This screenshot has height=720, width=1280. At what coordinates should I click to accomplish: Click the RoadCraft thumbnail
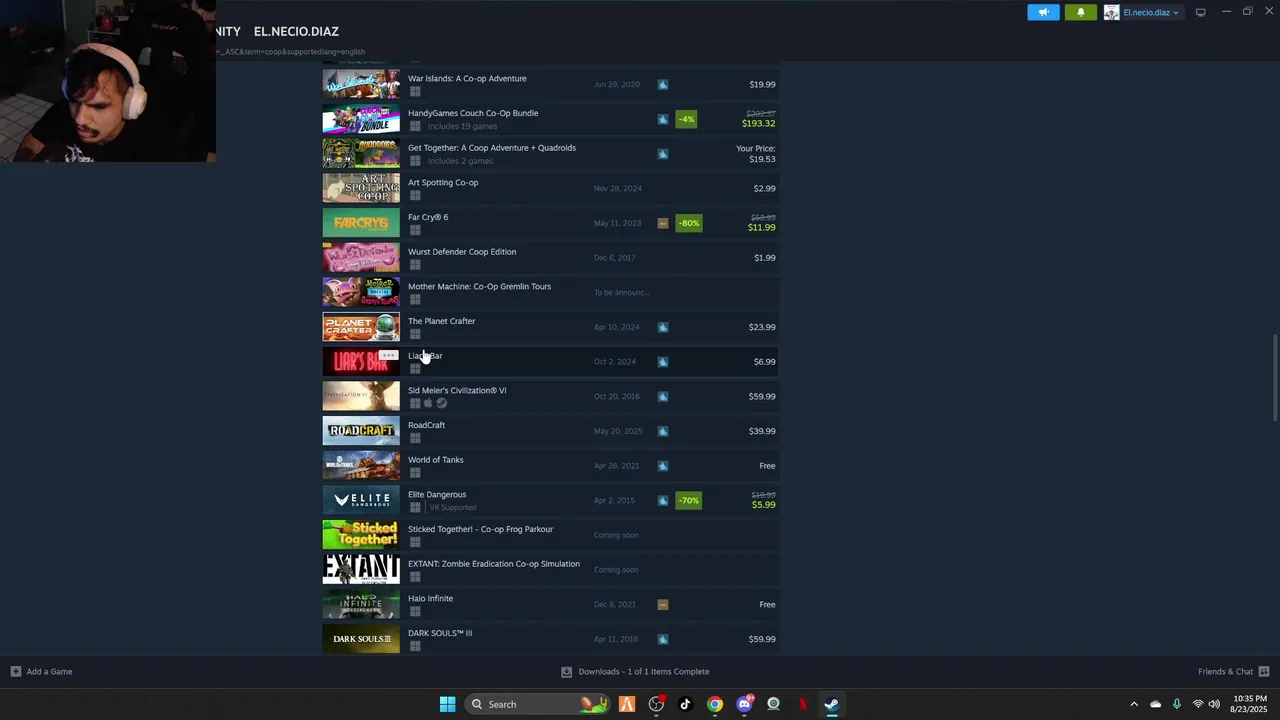click(361, 431)
